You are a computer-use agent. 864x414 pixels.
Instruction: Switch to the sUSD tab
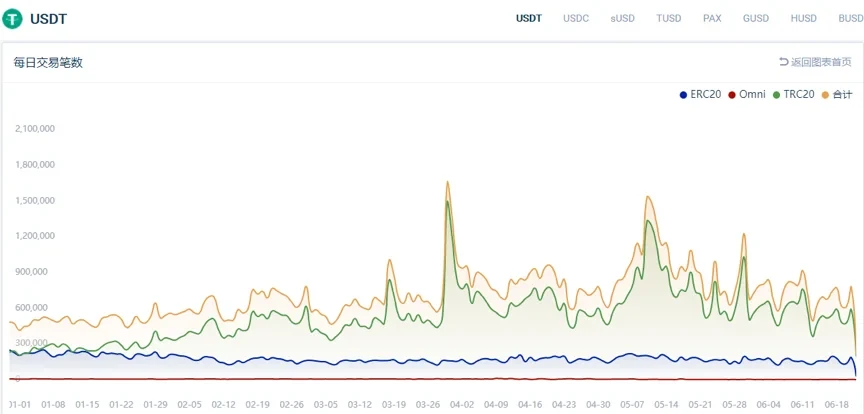coord(622,19)
